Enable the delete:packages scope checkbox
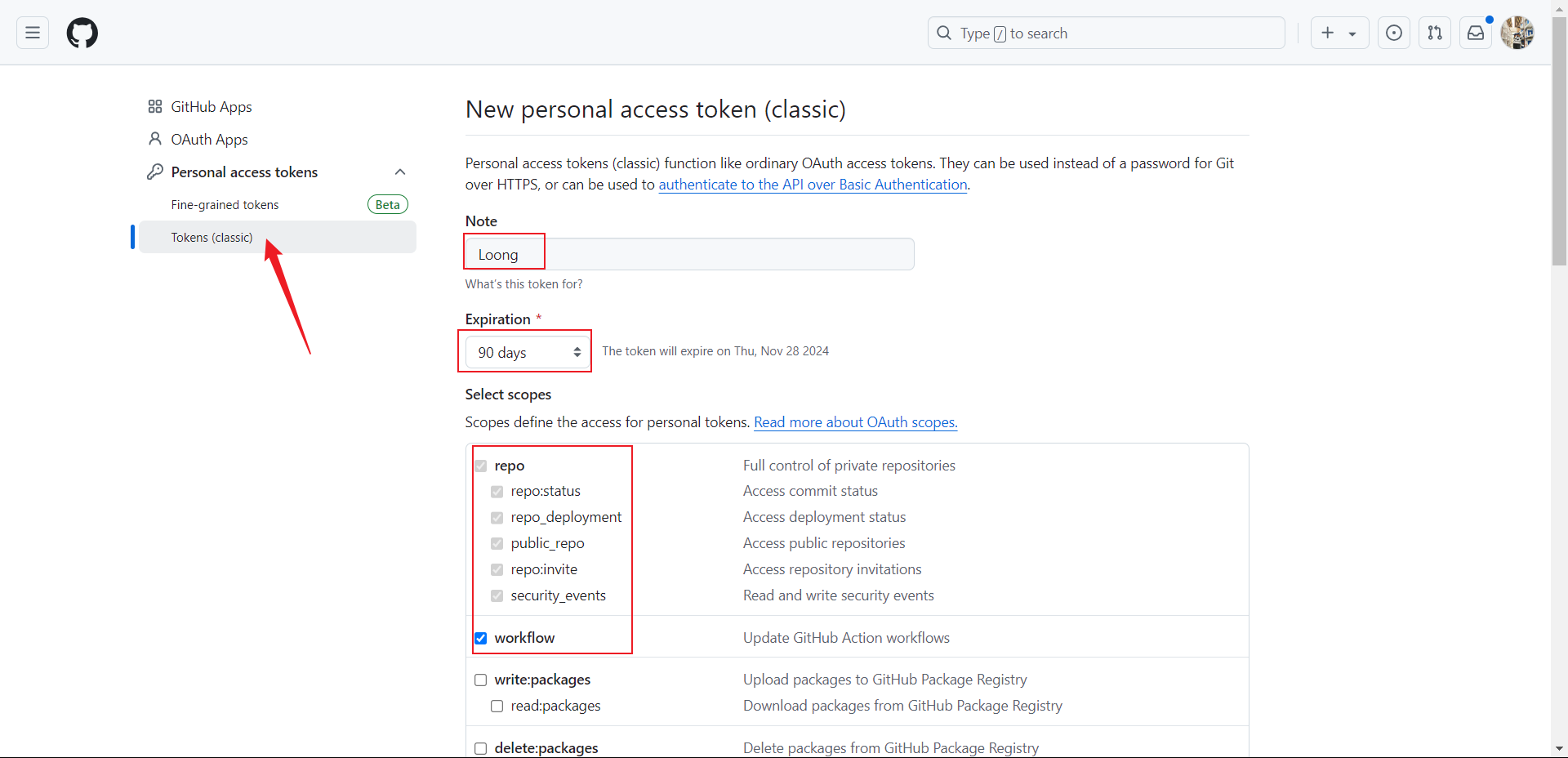This screenshot has height=758, width=1568. point(481,748)
